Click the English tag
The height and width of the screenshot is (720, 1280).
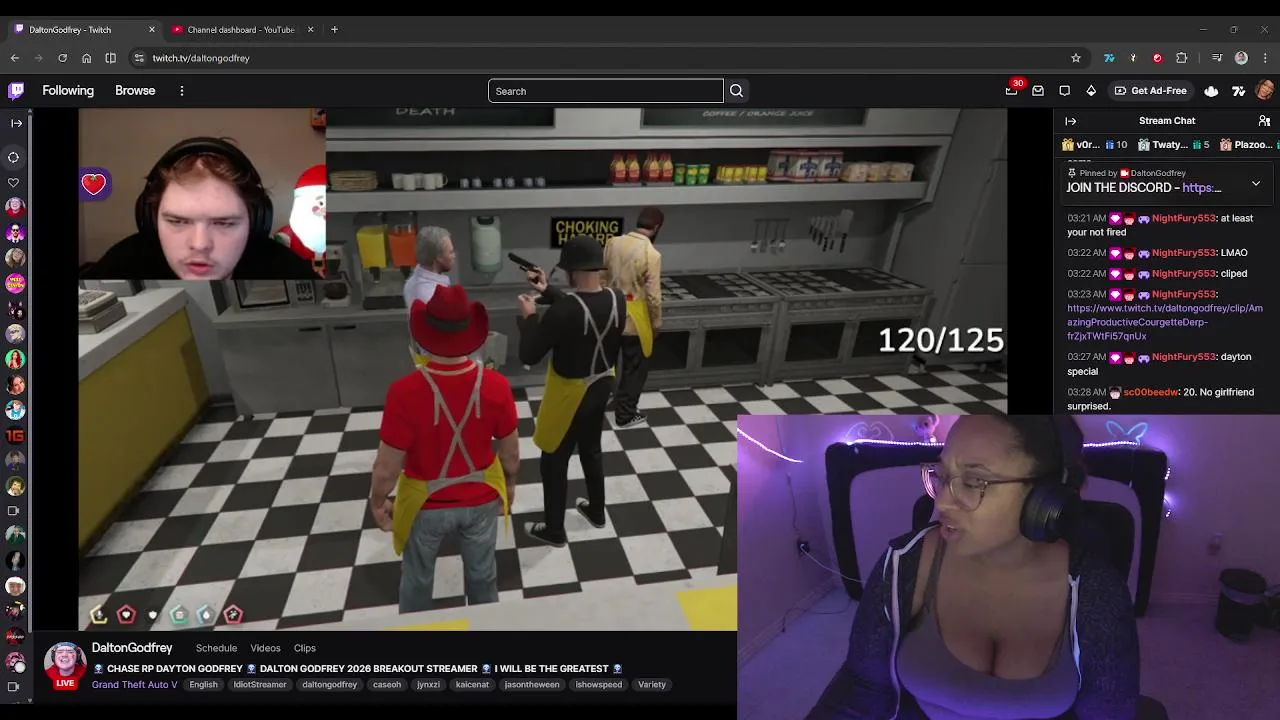point(203,685)
